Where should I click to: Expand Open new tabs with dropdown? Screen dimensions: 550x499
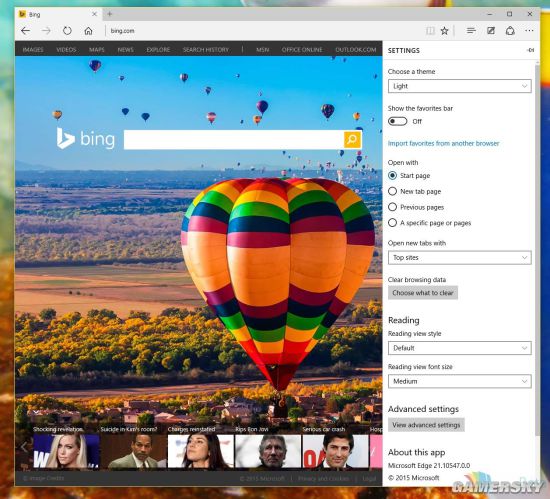point(460,257)
